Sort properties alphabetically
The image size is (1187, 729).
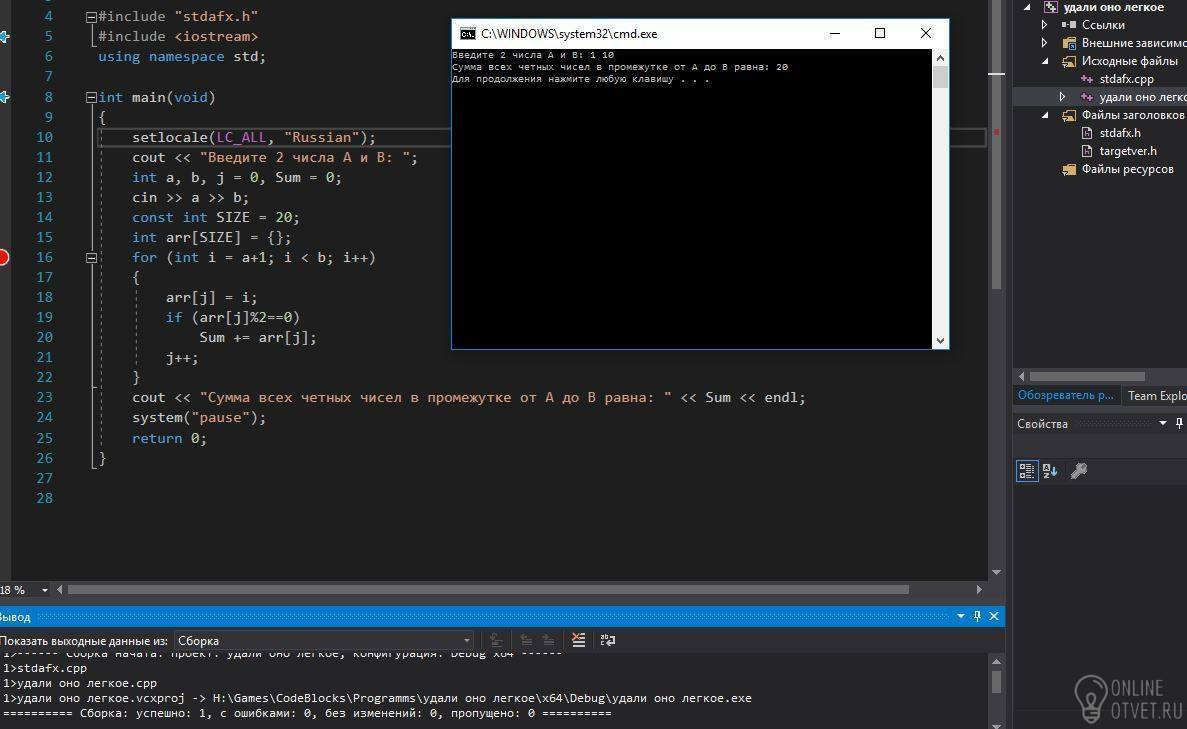coord(1050,471)
